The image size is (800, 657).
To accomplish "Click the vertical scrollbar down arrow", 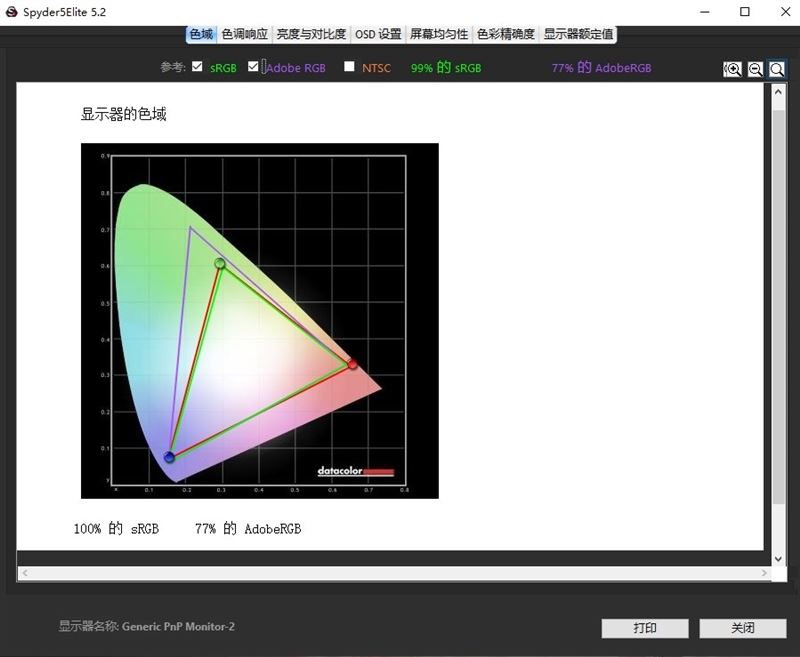I will 778,559.
